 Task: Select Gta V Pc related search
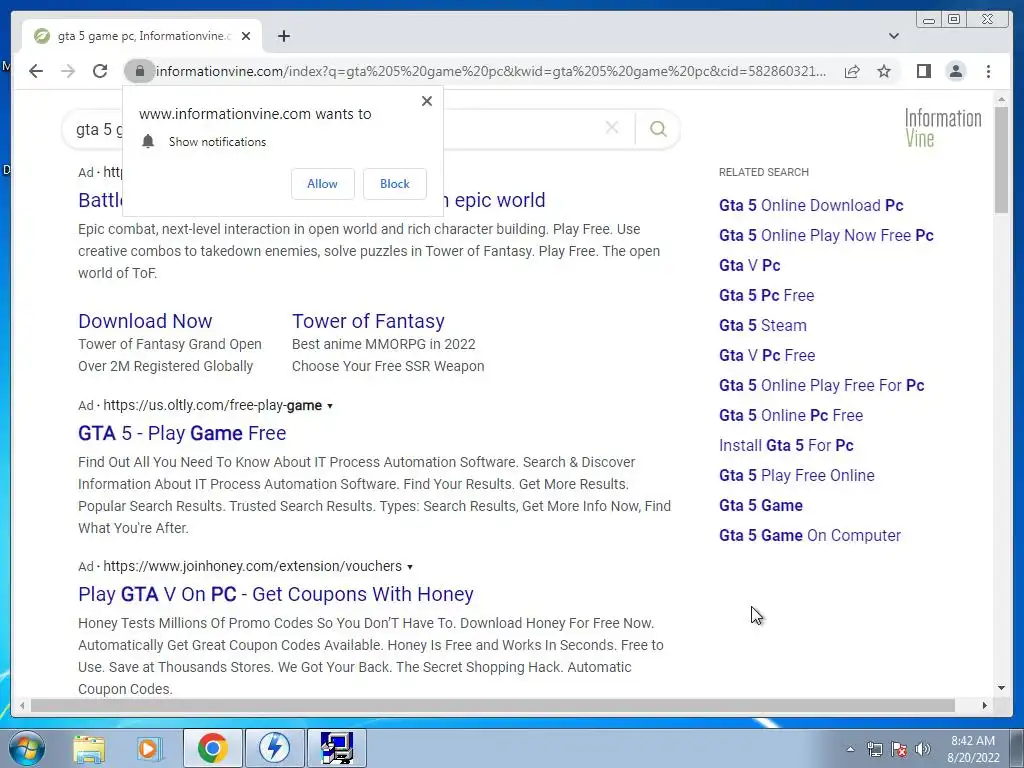tap(750, 265)
